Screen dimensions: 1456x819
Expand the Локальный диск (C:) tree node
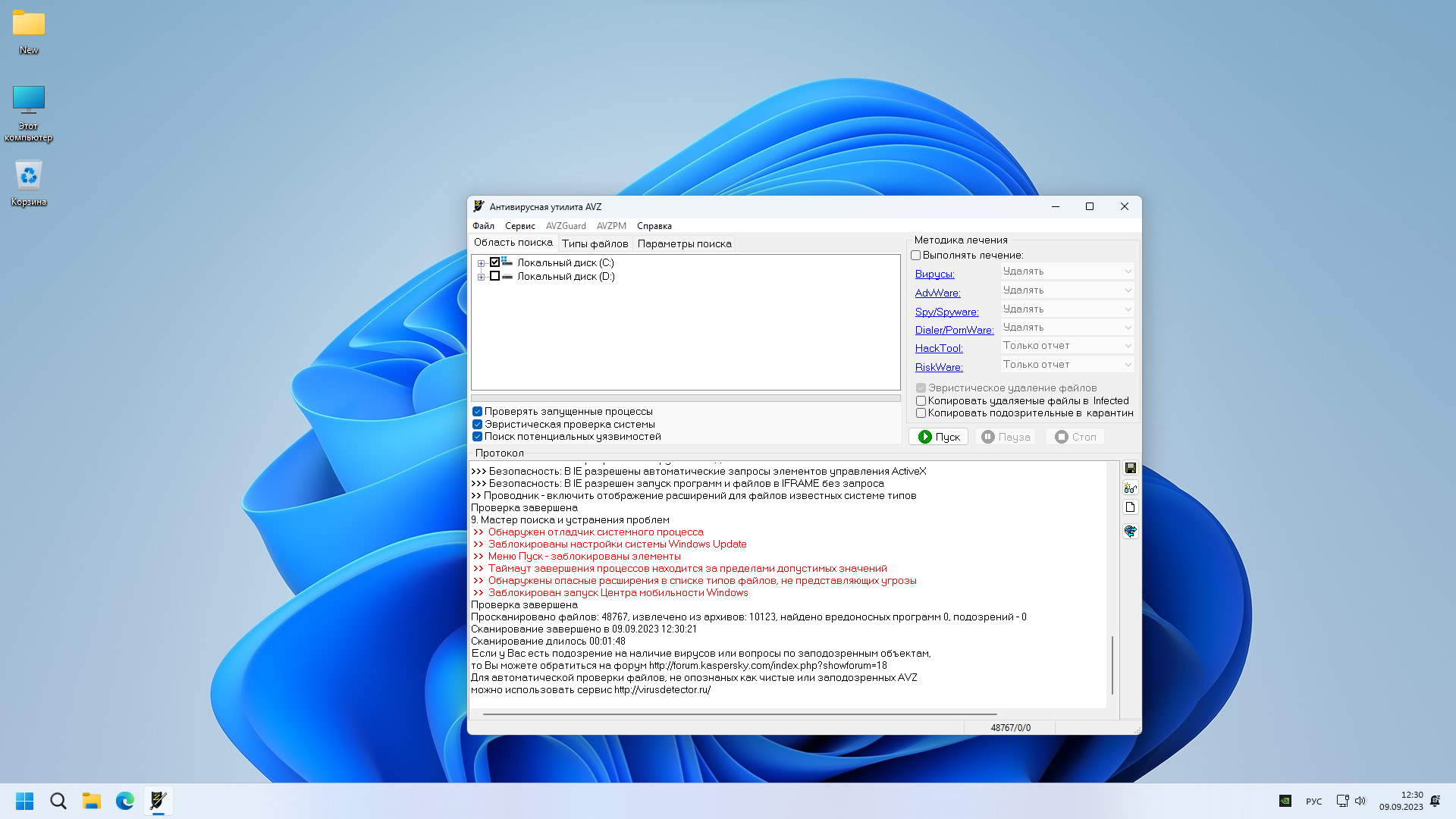[x=481, y=263]
